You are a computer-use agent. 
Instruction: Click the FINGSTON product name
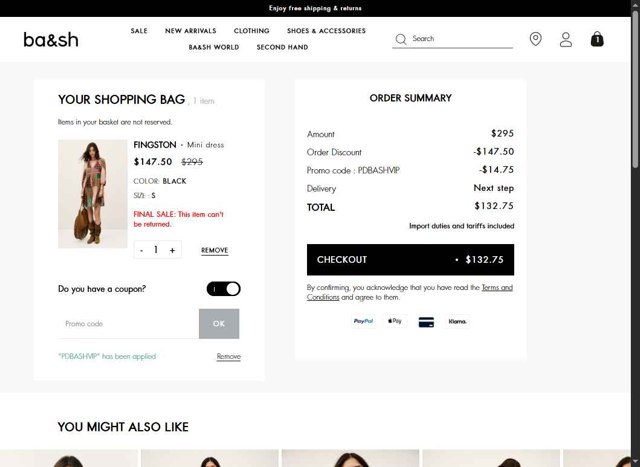pyautogui.click(x=155, y=145)
